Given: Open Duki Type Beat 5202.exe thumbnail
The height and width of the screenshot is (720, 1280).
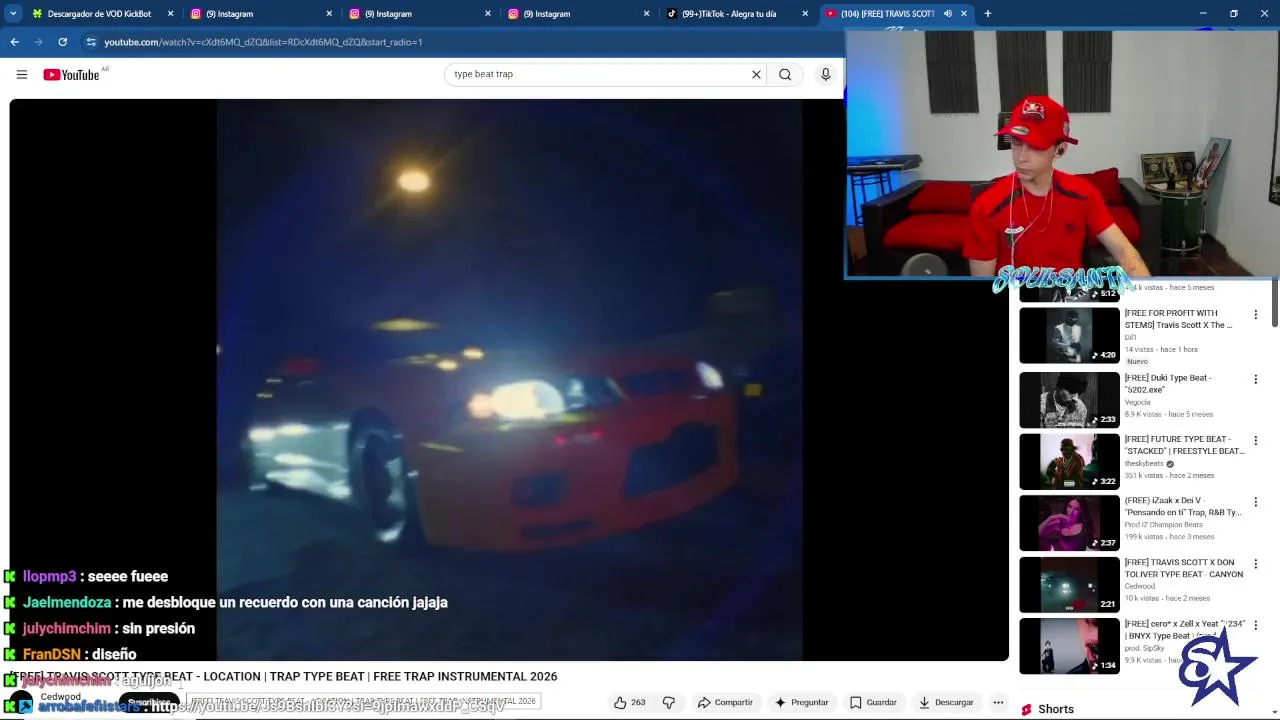Looking at the screenshot, I should point(1069,400).
